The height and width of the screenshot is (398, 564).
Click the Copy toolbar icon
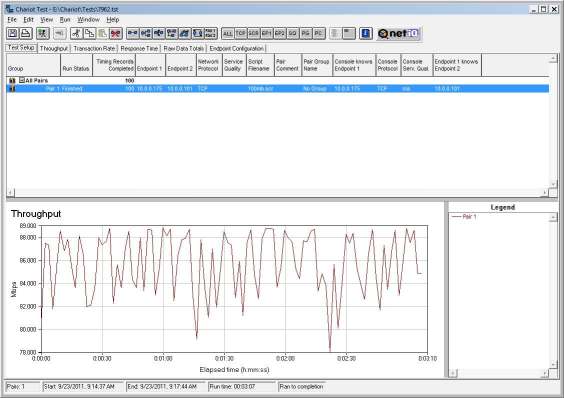pyautogui.click(x=89, y=33)
